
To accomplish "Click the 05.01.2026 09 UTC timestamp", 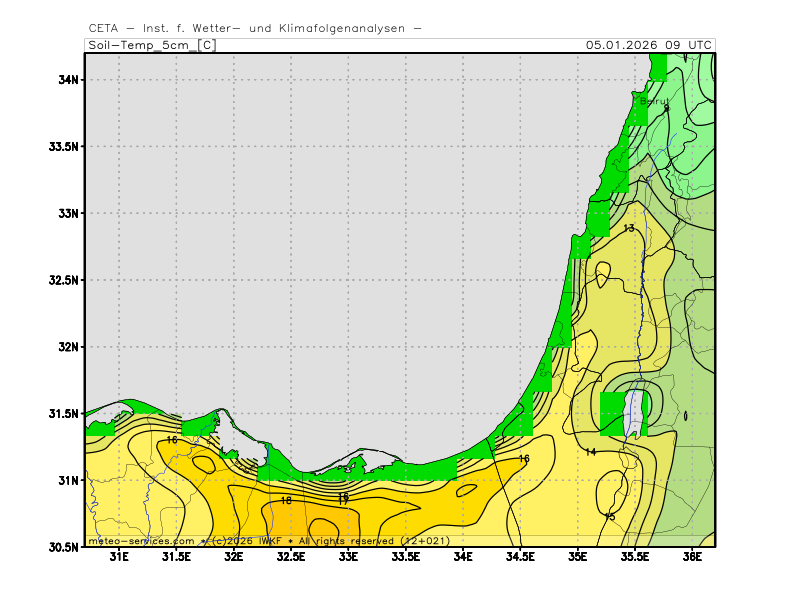I will coord(649,45).
